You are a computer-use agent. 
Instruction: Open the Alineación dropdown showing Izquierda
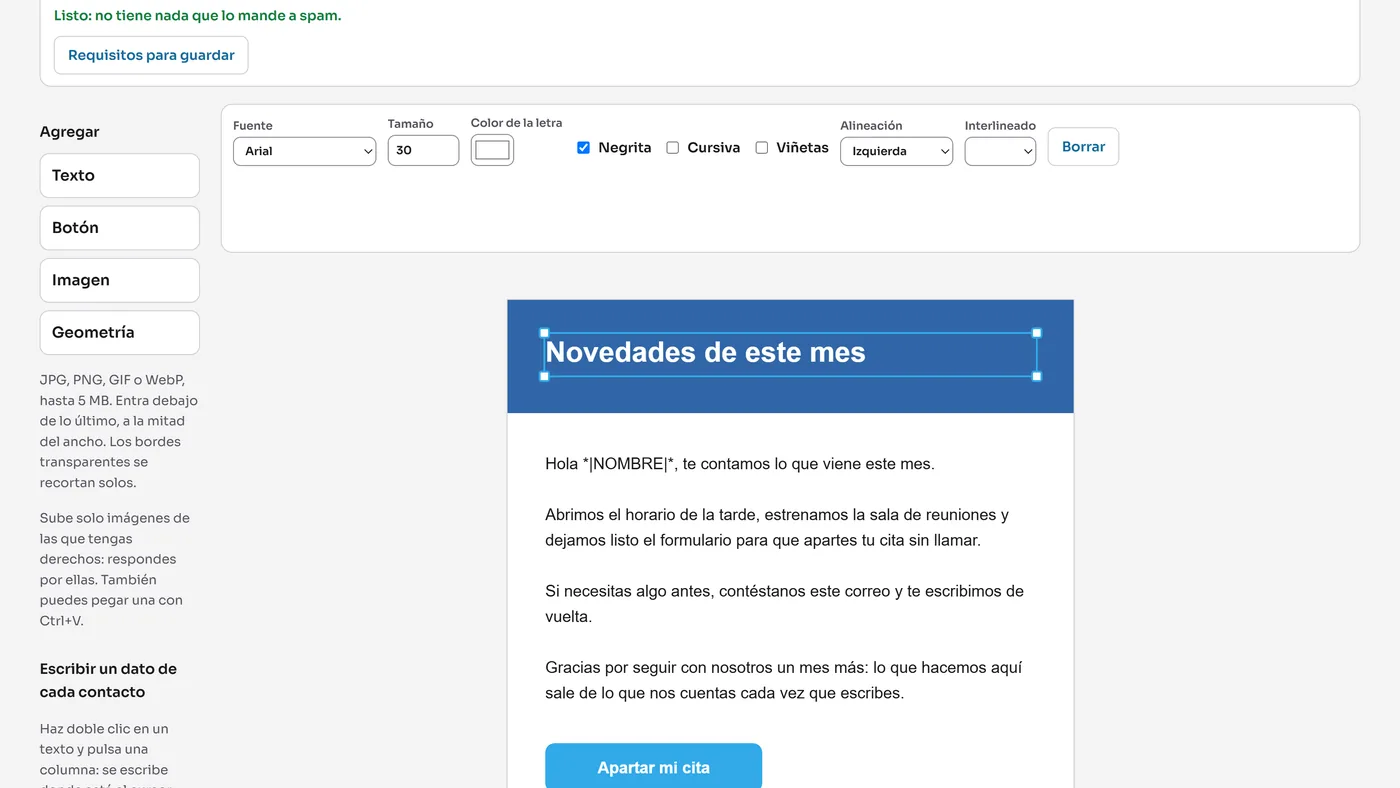(x=896, y=151)
